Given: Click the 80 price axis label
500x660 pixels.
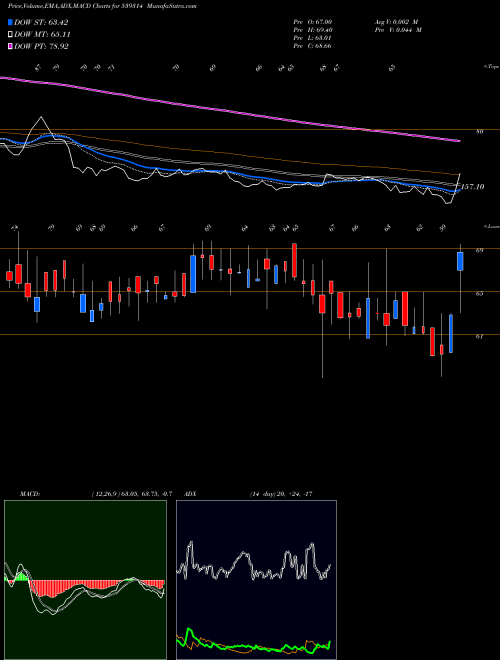Looking at the screenshot, I should (479, 131).
